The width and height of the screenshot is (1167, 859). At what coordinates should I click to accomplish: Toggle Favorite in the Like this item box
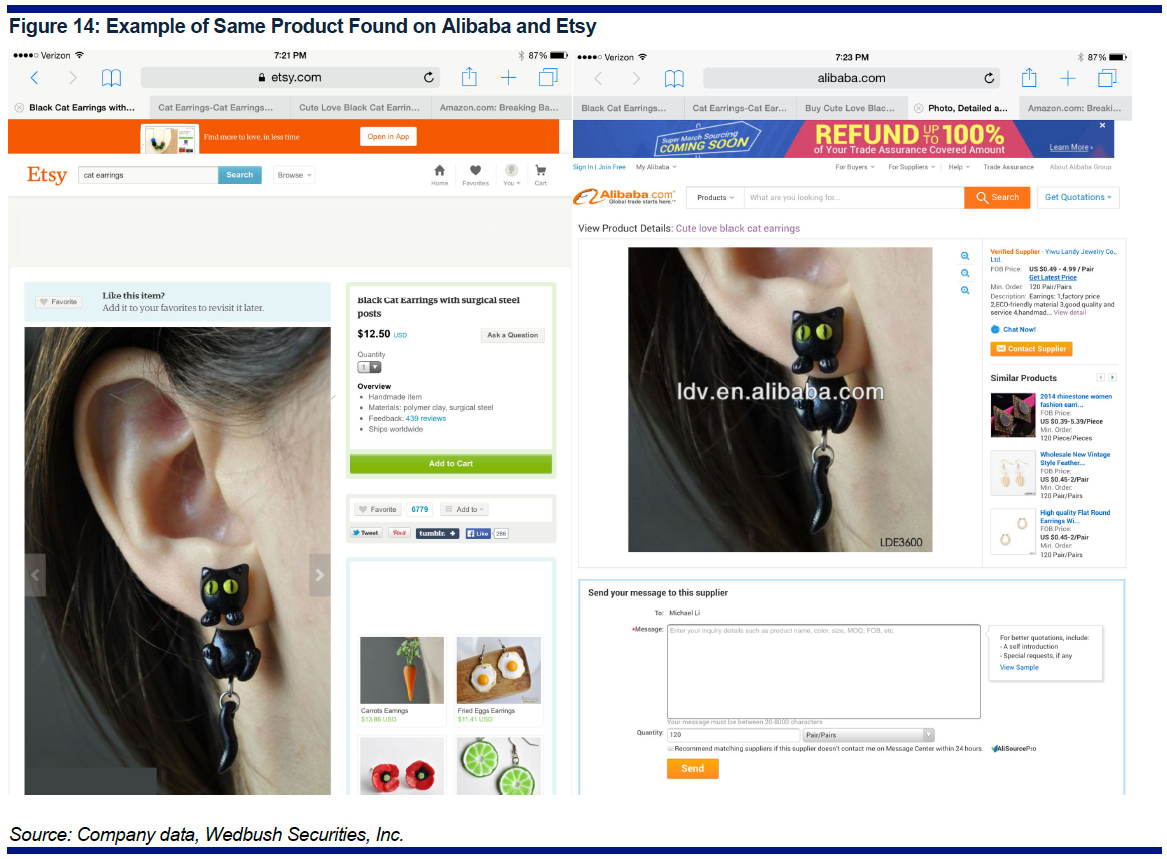(59, 301)
